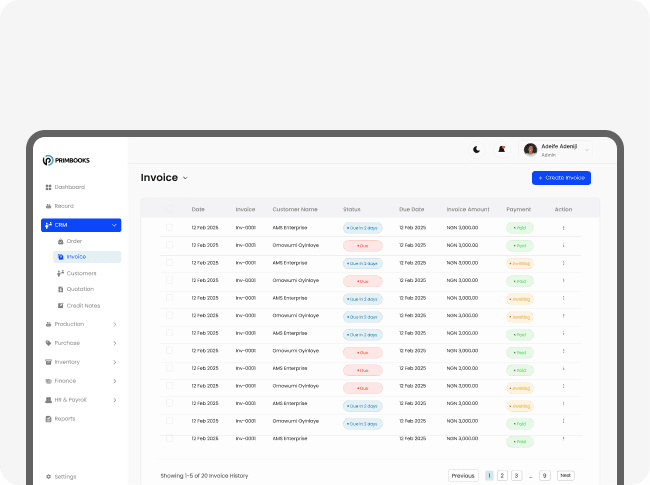The width and height of the screenshot is (650, 485).
Task: Open Credit Notes in the sidebar
Action: click(x=79, y=306)
